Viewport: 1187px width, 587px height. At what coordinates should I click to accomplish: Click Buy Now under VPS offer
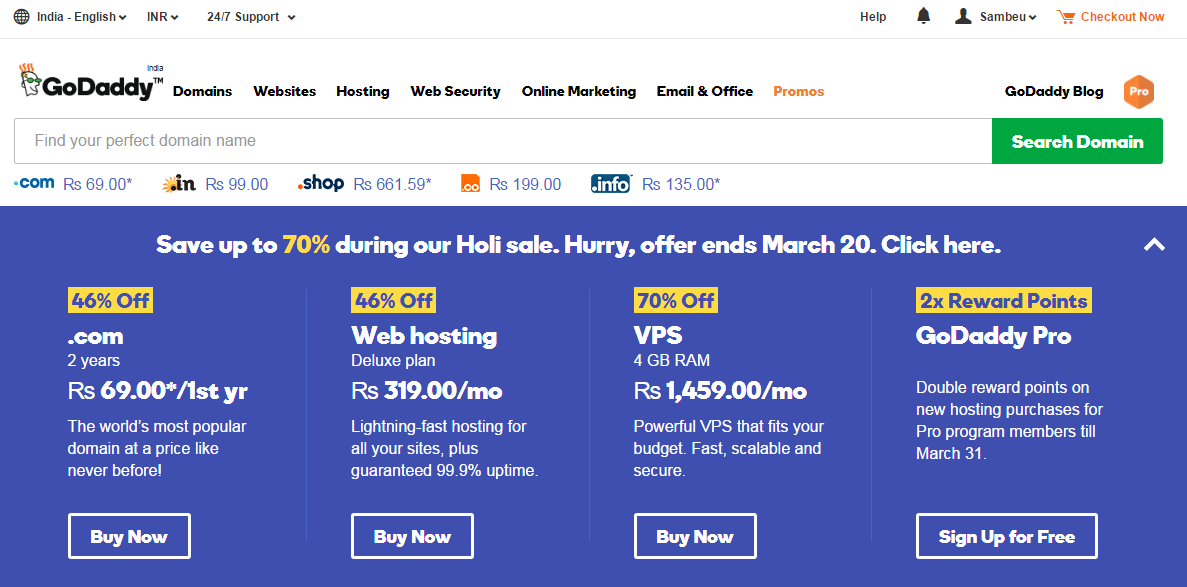[695, 536]
